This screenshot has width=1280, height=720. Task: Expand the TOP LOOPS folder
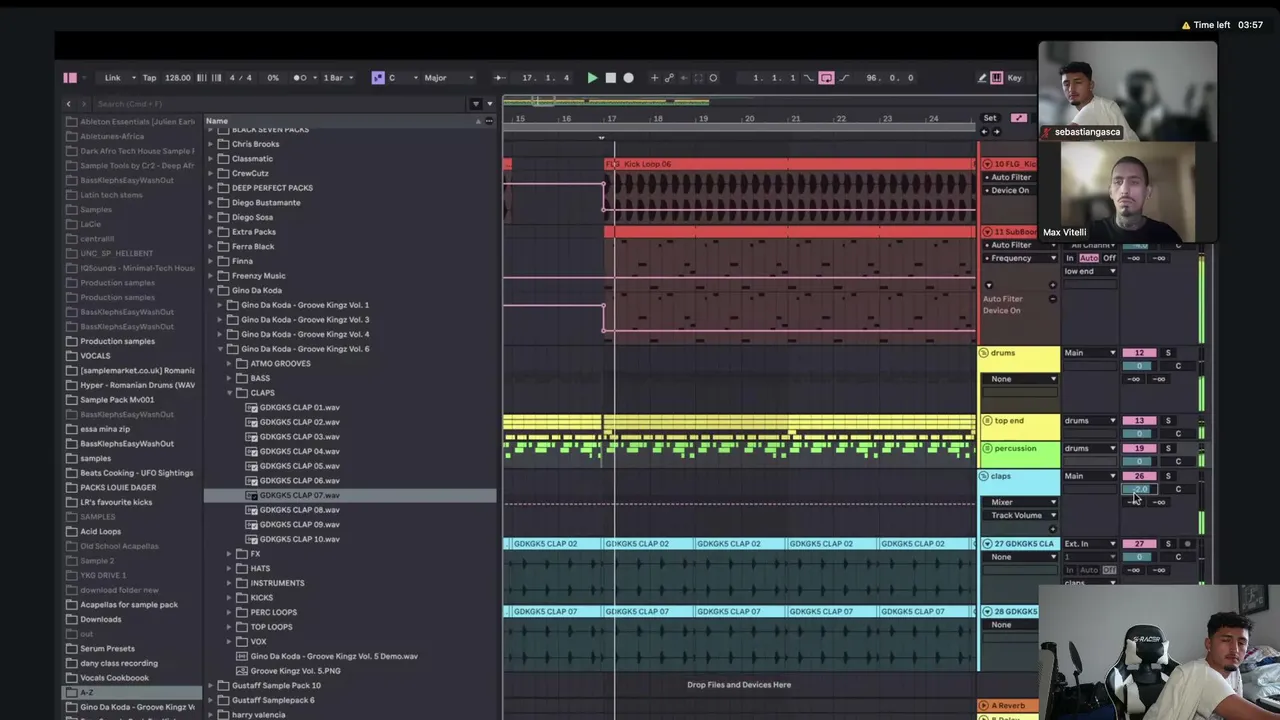tap(229, 627)
